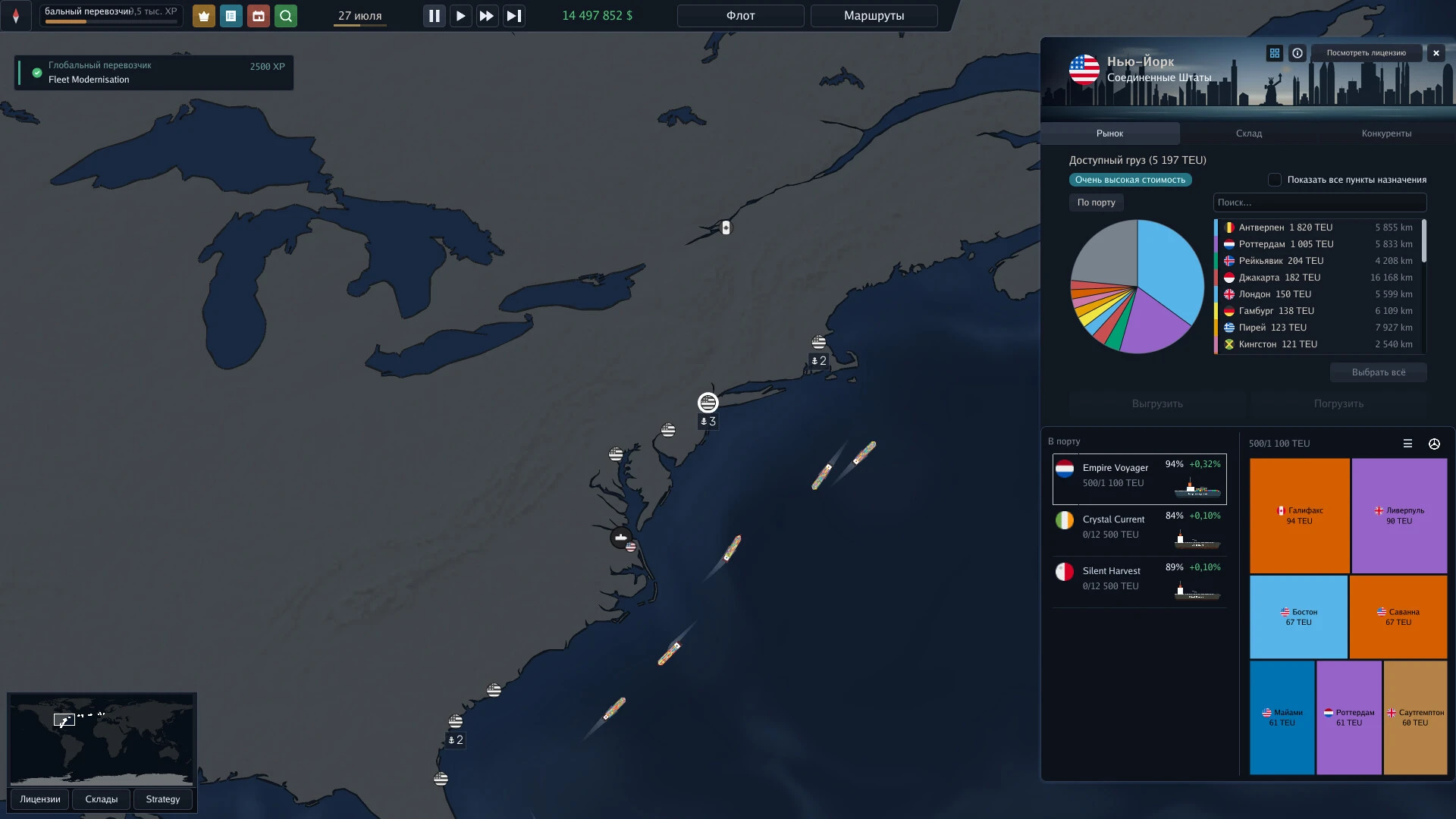Set game speed to fast forward
This screenshot has width=1456, height=819.
(487, 16)
